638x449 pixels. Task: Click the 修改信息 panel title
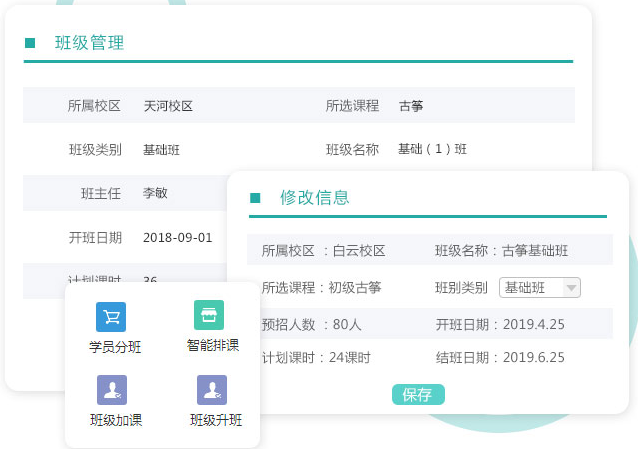pos(314,198)
